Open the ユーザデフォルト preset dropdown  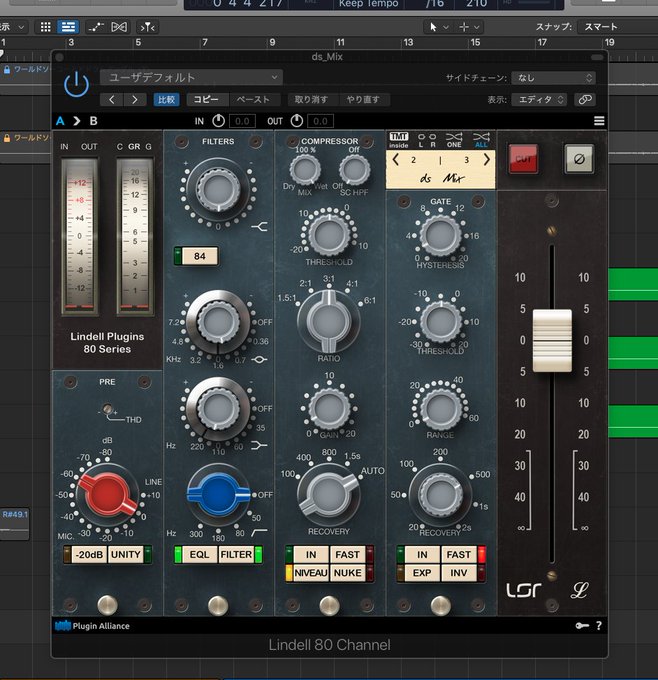pos(191,78)
